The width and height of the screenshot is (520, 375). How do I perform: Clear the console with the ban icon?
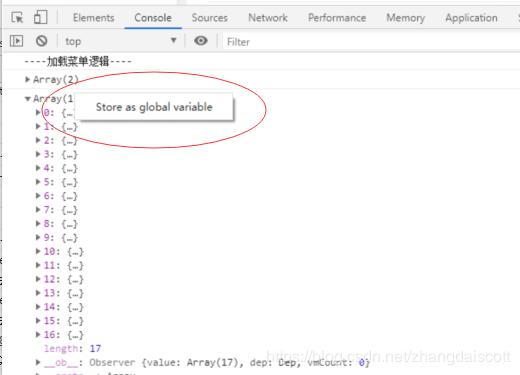42,41
